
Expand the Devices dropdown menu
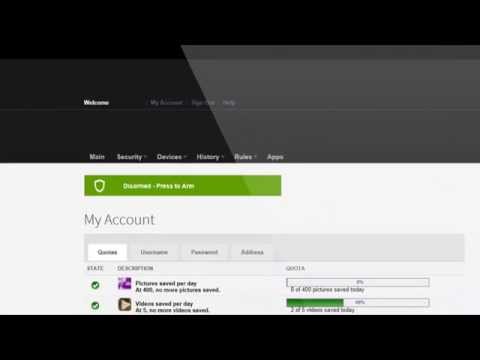(171, 157)
